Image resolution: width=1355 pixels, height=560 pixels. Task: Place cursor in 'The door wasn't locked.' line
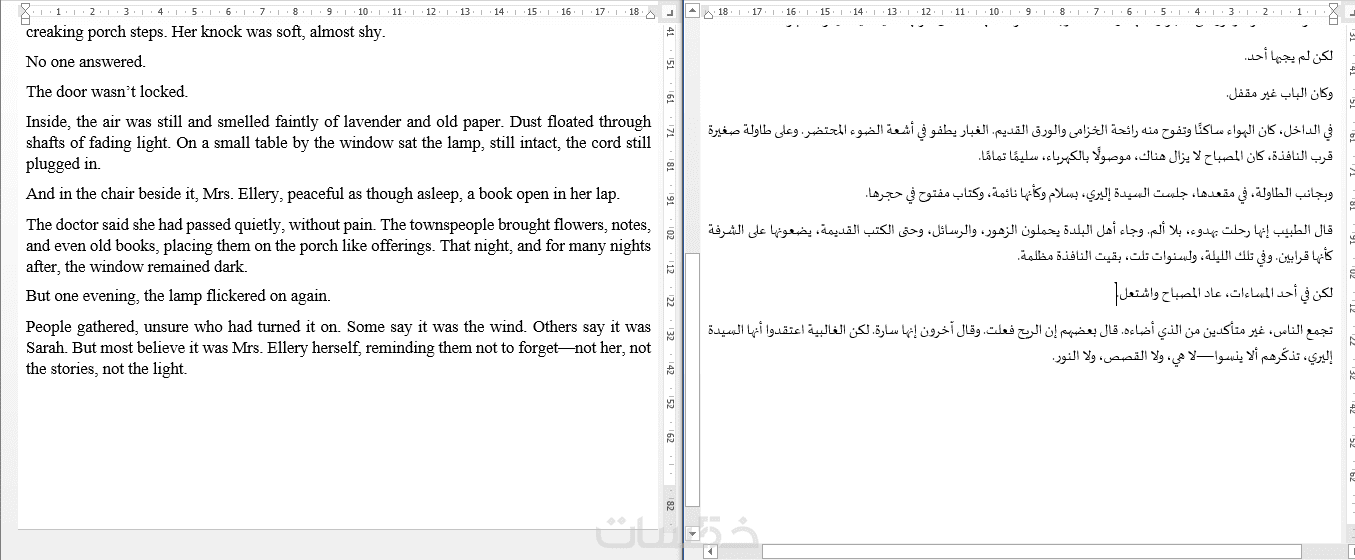[107, 92]
